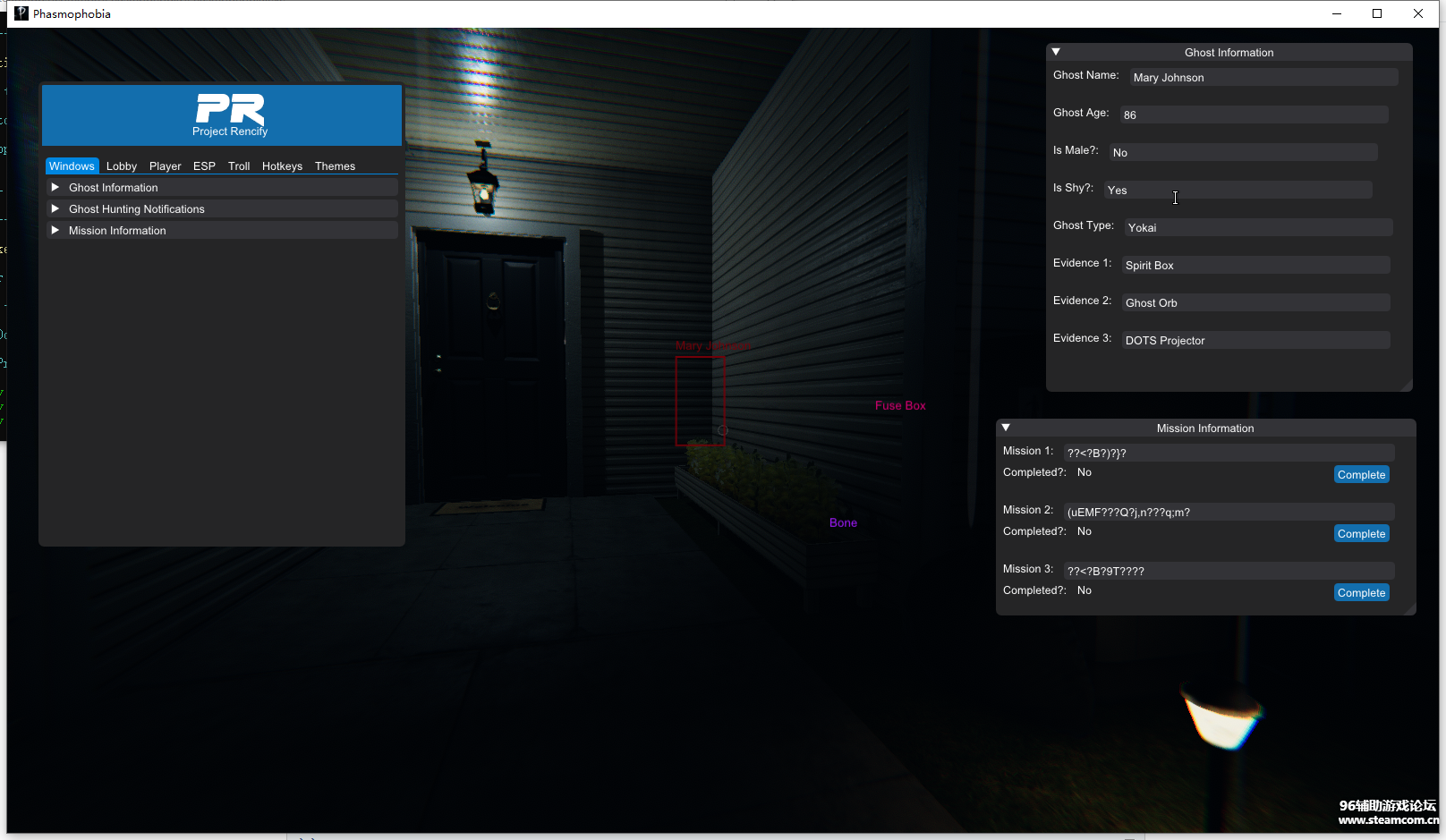The width and height of the screenshot is (1446, 840).
Task: Click Mission Information window resize grip
Action: click(x=1410, y=609)
